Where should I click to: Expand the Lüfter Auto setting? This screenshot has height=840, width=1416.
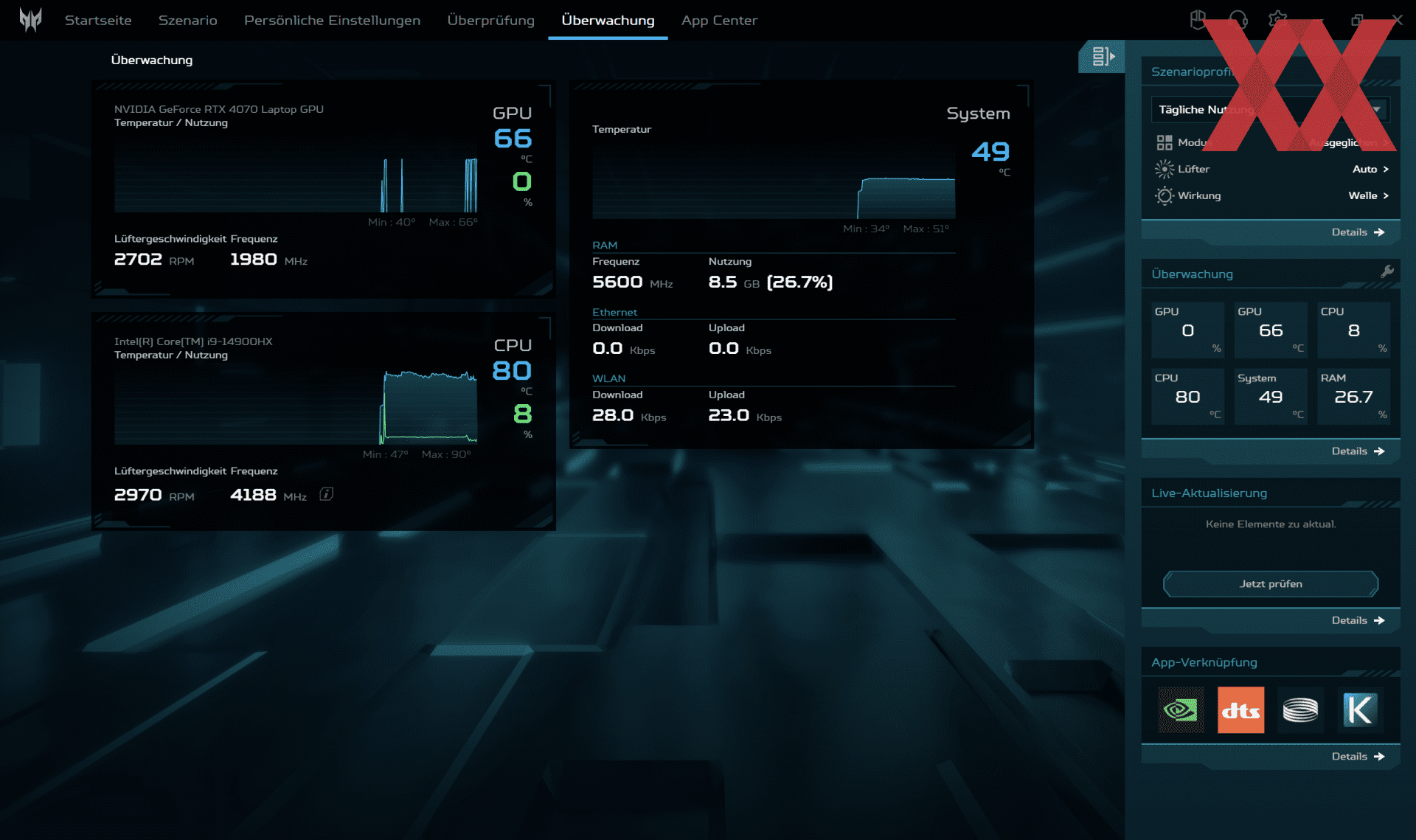[1271, 169]
